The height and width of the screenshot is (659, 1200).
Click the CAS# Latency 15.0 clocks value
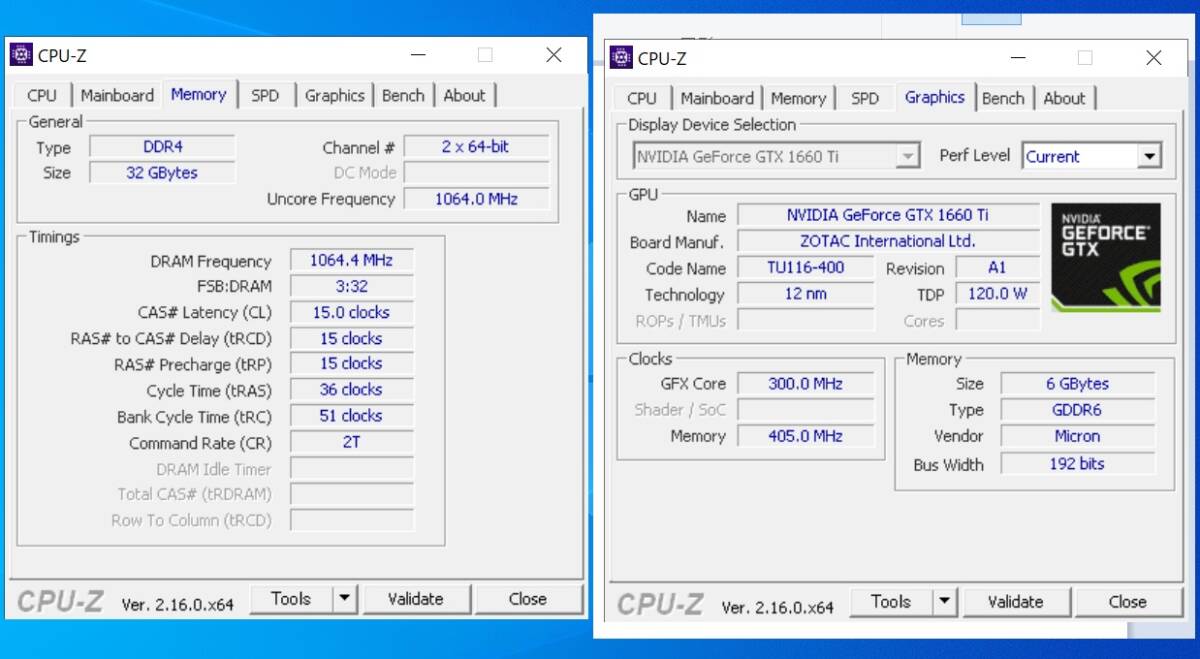351,312
